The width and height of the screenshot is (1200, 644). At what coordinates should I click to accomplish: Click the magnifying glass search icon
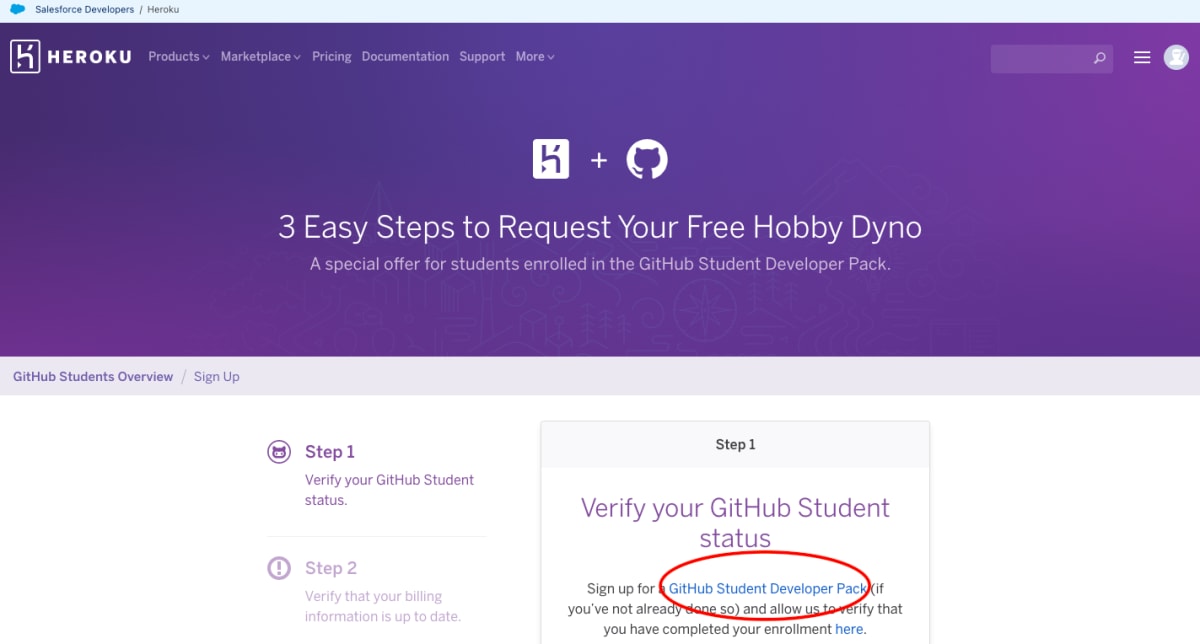pos(1100,58)
